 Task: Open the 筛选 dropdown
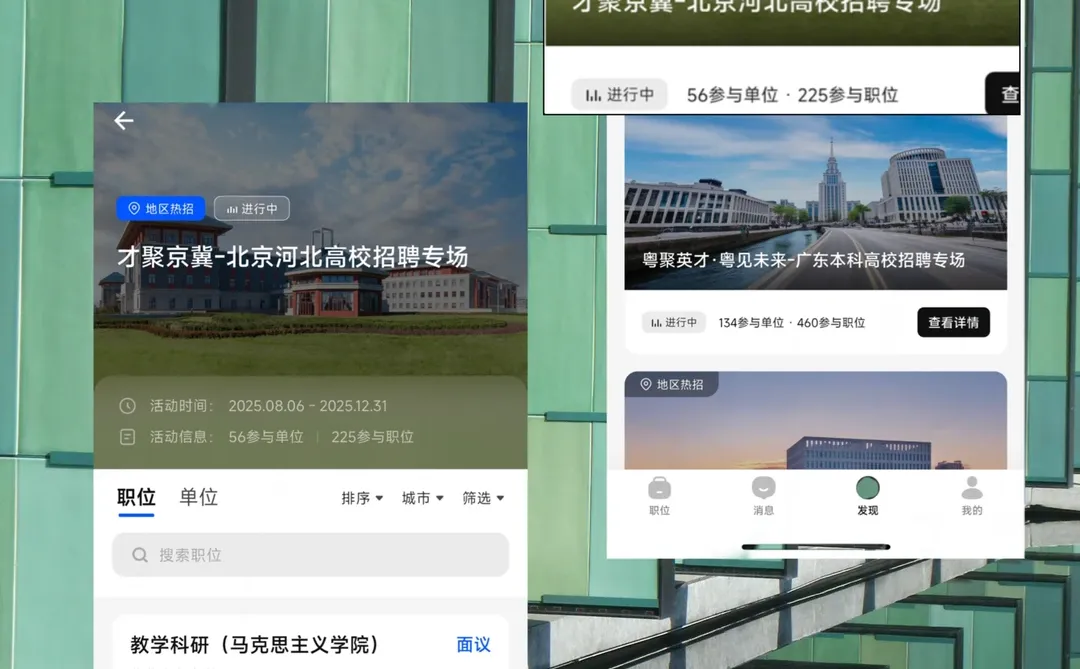pyautogui.click(x=484, y=498)
